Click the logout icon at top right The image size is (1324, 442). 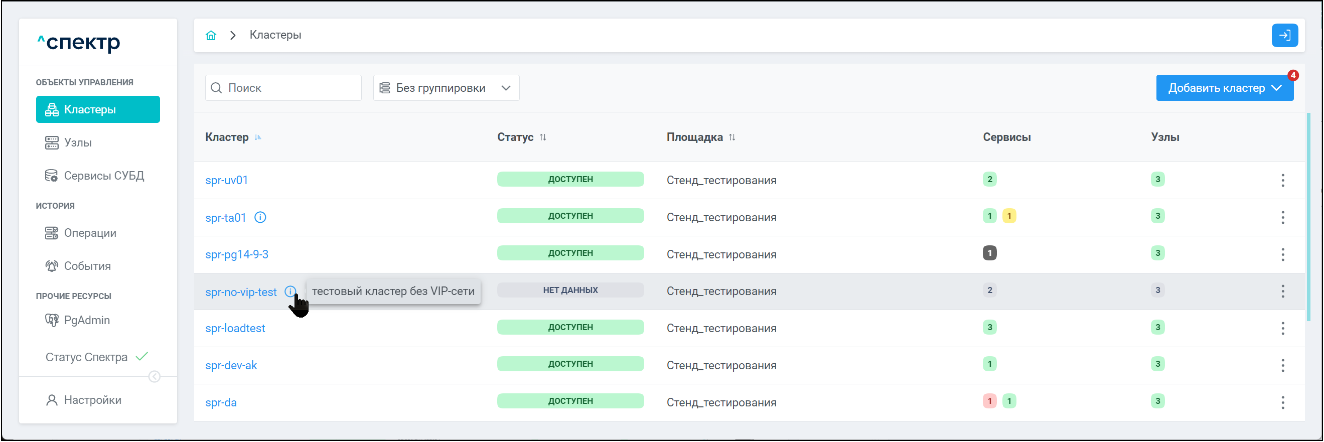pos(1284,36)
